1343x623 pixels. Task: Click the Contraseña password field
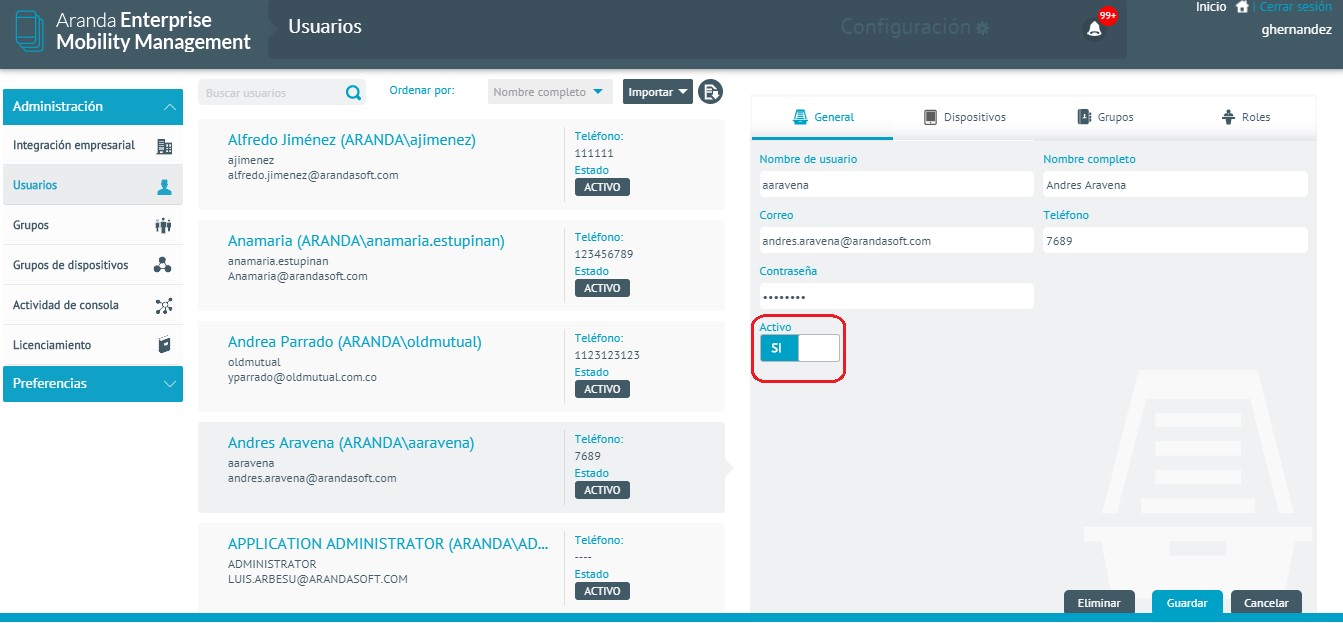coord(896,297)
